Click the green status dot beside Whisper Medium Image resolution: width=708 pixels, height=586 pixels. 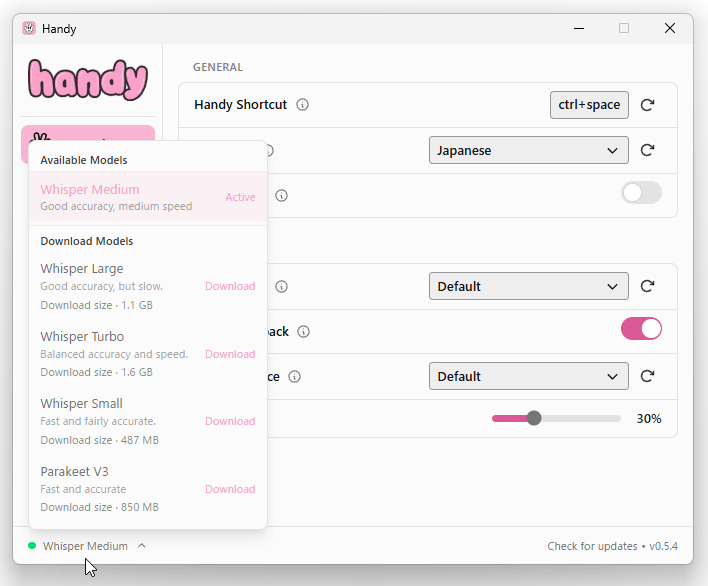[x=32, y=546]
